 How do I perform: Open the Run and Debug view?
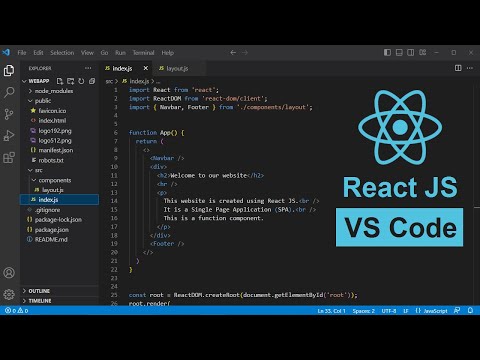click(9, 136)
